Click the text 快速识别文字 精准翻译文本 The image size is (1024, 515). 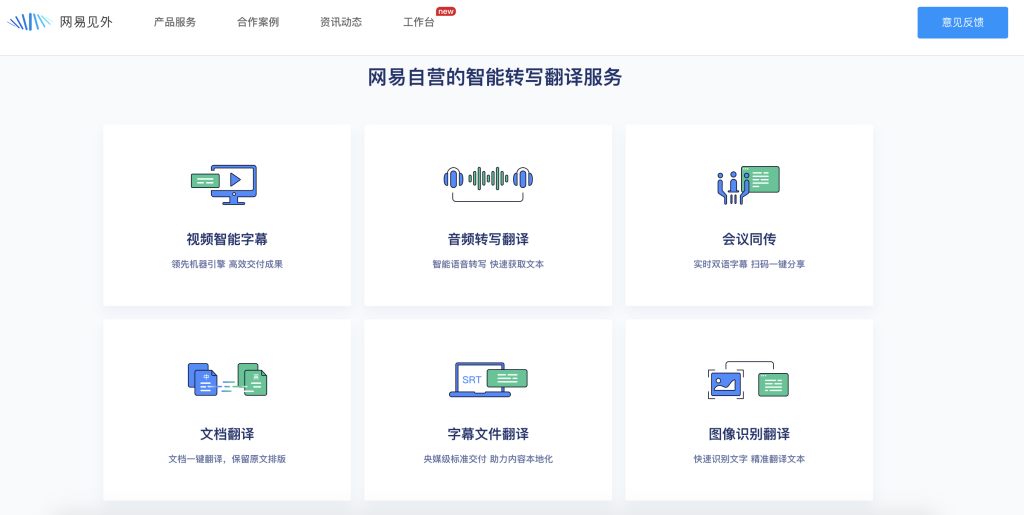[x=749, y=459]
